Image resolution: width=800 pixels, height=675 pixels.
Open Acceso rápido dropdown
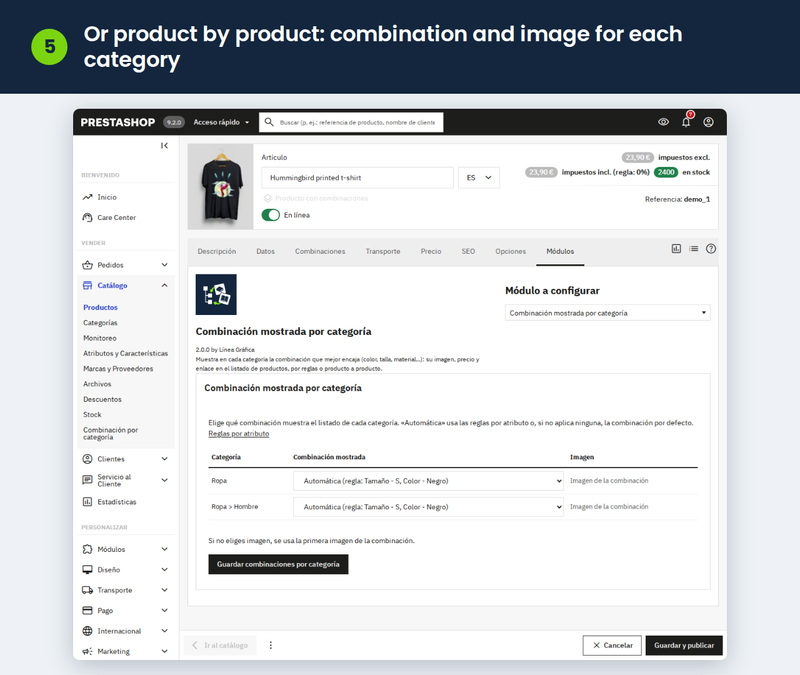[x=221, y=122]
